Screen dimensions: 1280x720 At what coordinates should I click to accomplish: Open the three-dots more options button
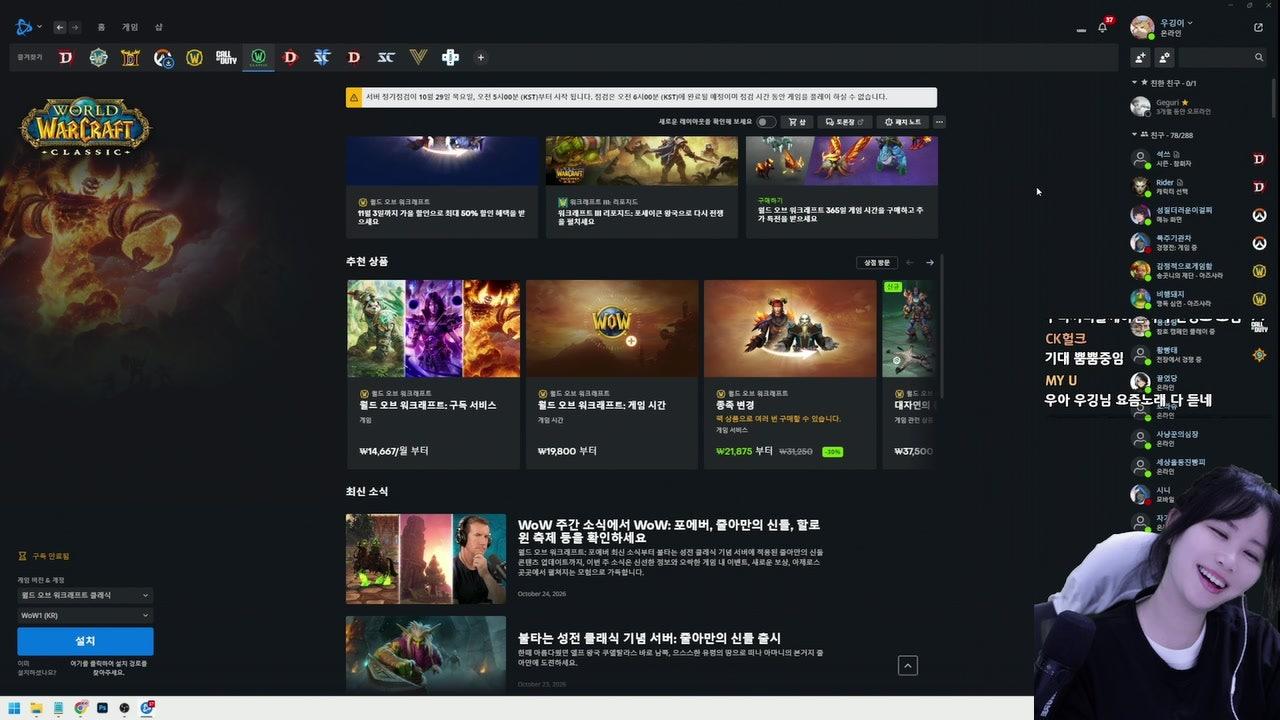pyautogui.click(x=939, y=122)
